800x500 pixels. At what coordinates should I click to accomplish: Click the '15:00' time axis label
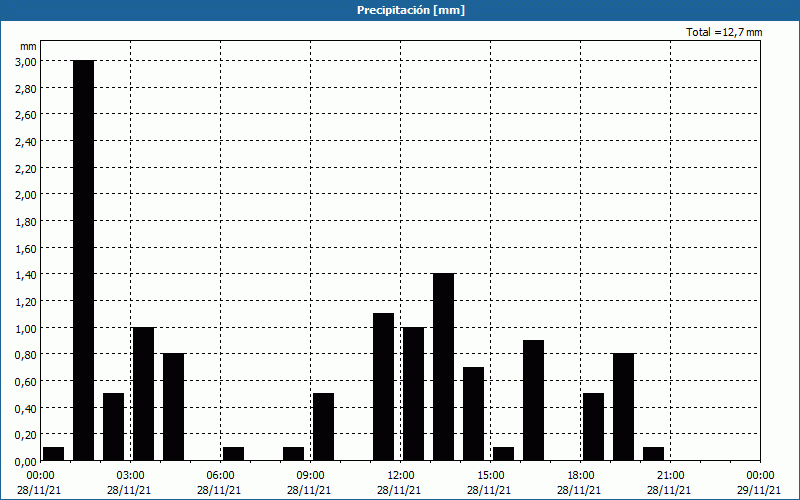click(x=491, y=476)
